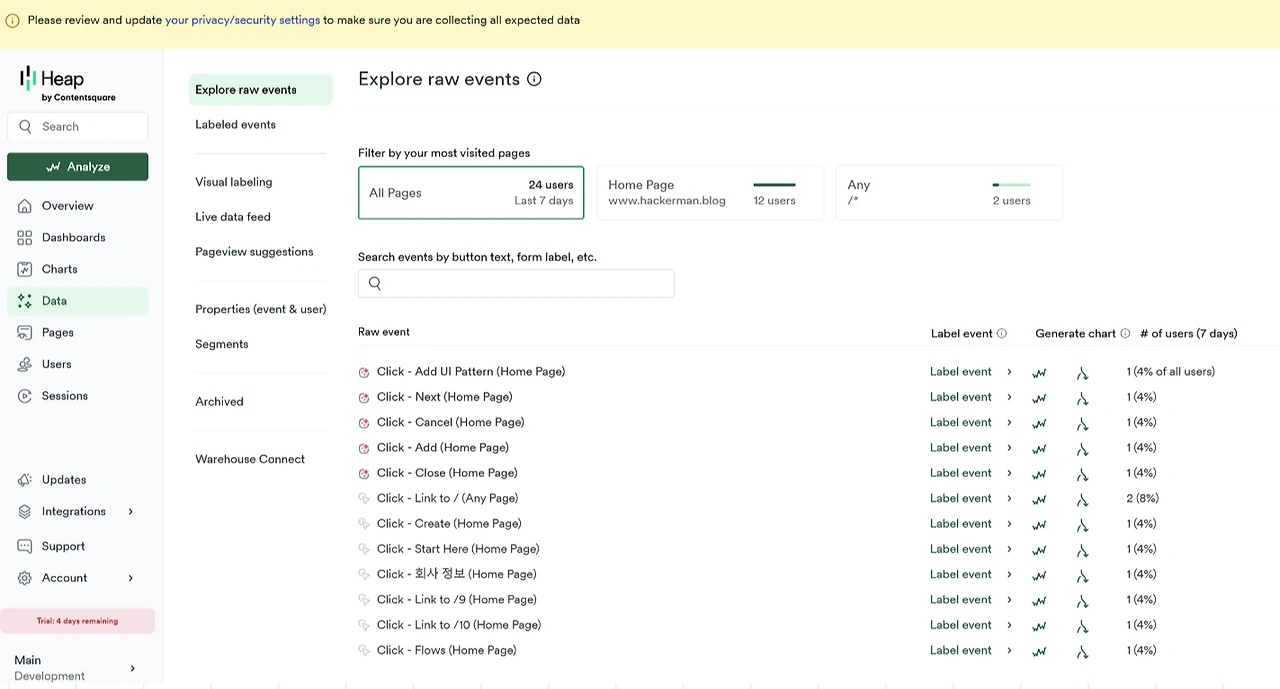Select the Home Page filter card

[x=709, y=193]
